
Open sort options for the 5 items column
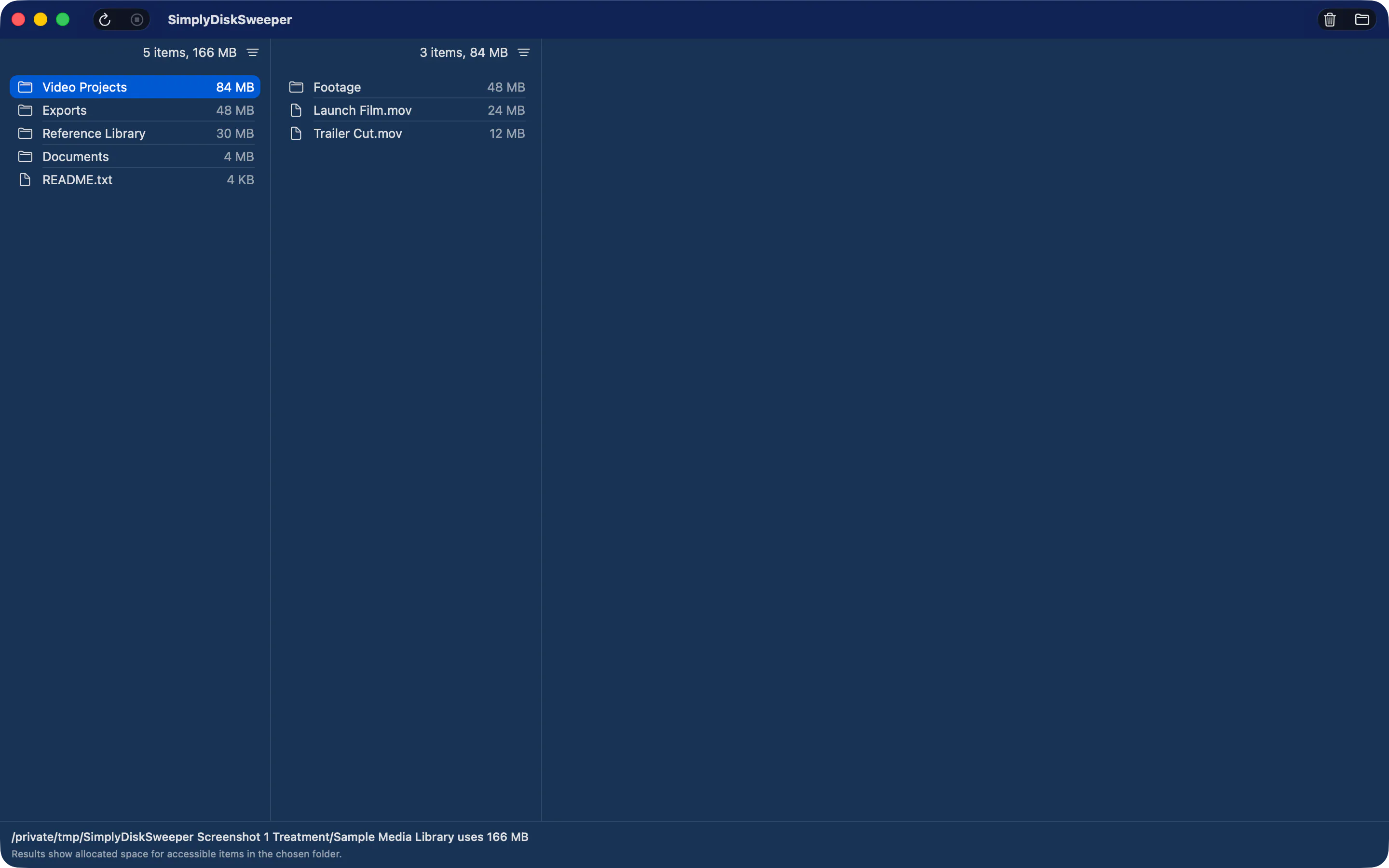[253, 52]
